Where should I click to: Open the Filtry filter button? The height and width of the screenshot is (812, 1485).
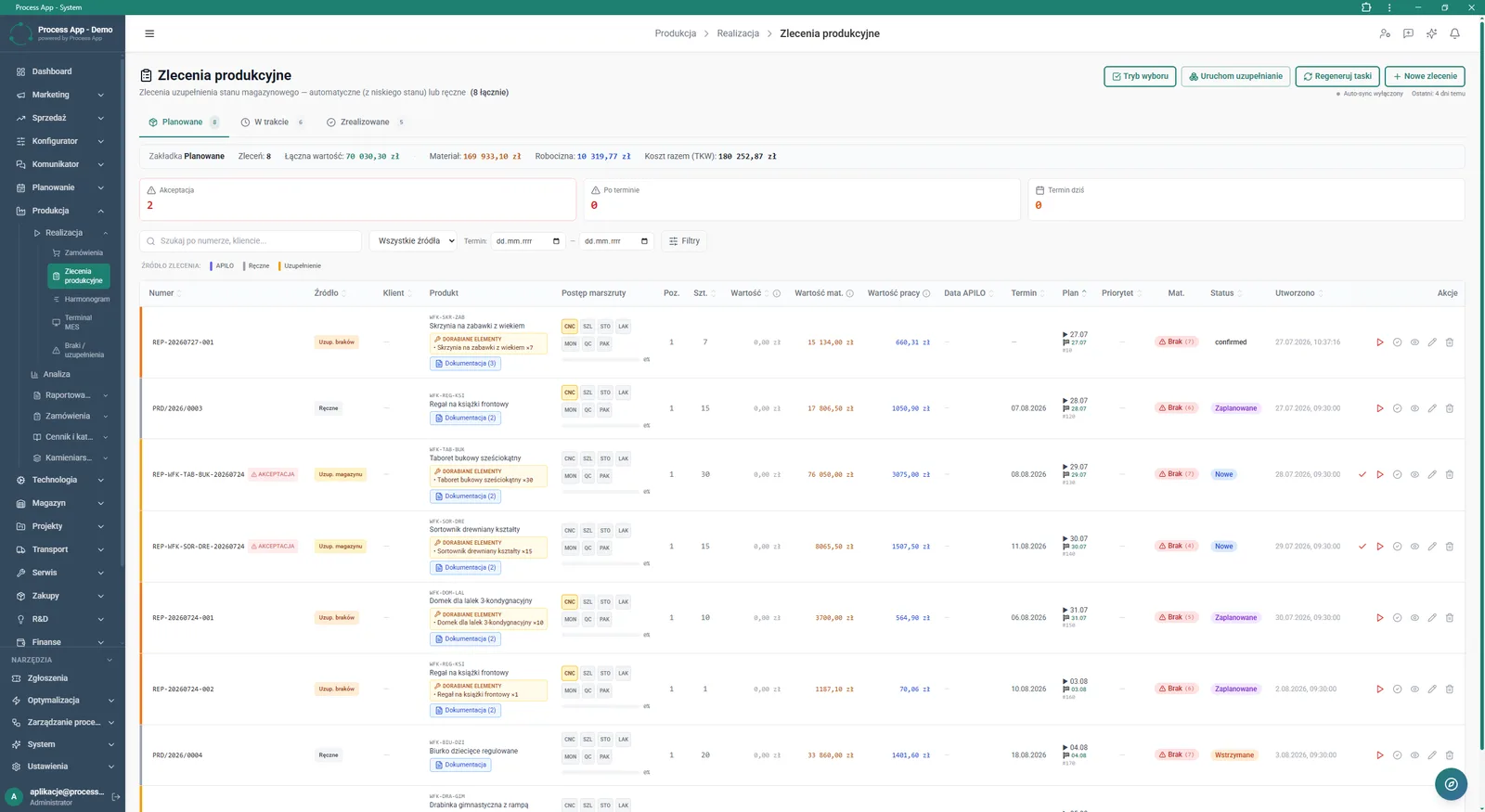[x=684, y=241]
